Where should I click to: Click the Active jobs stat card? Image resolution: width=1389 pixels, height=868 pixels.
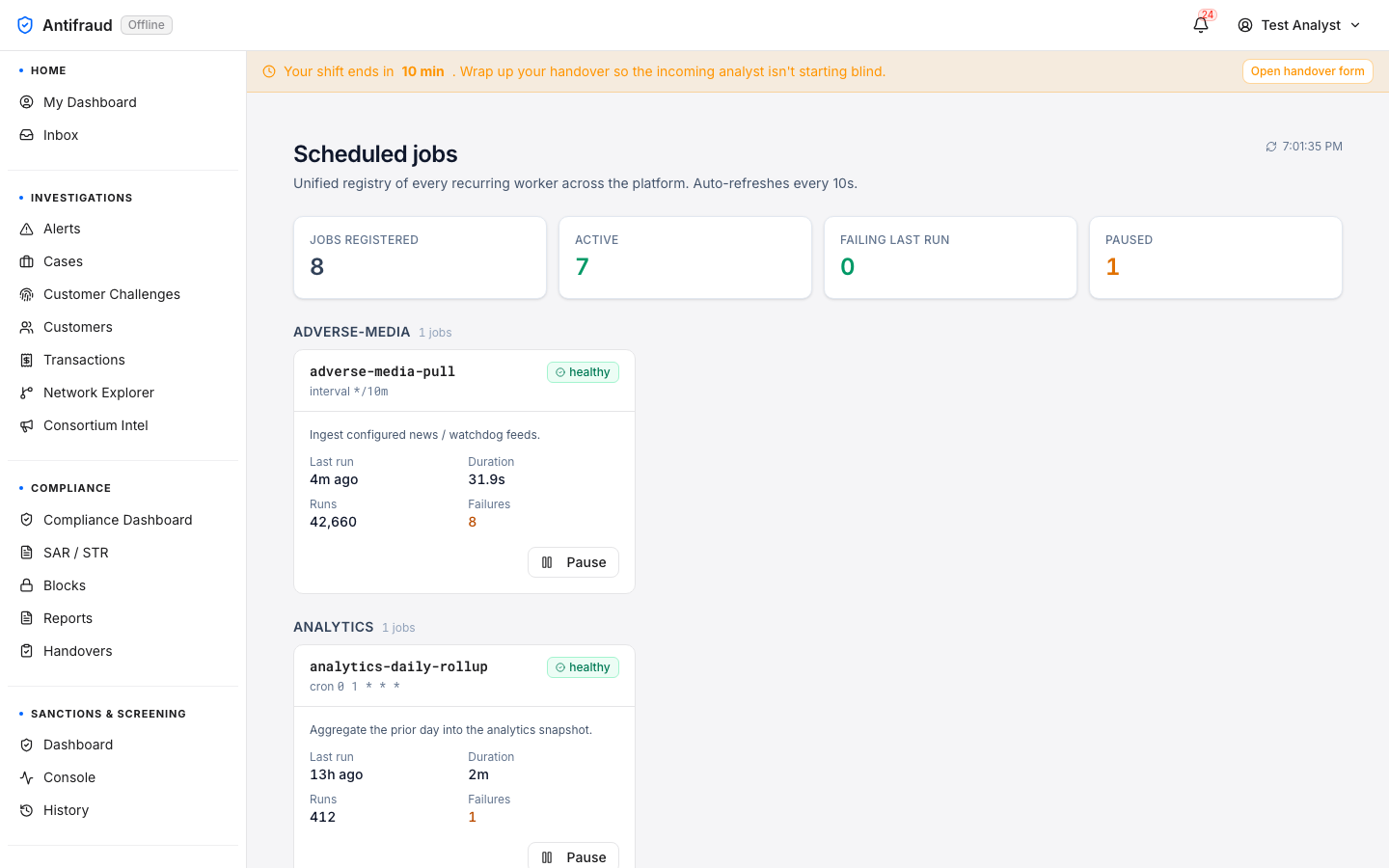point(685,258)
